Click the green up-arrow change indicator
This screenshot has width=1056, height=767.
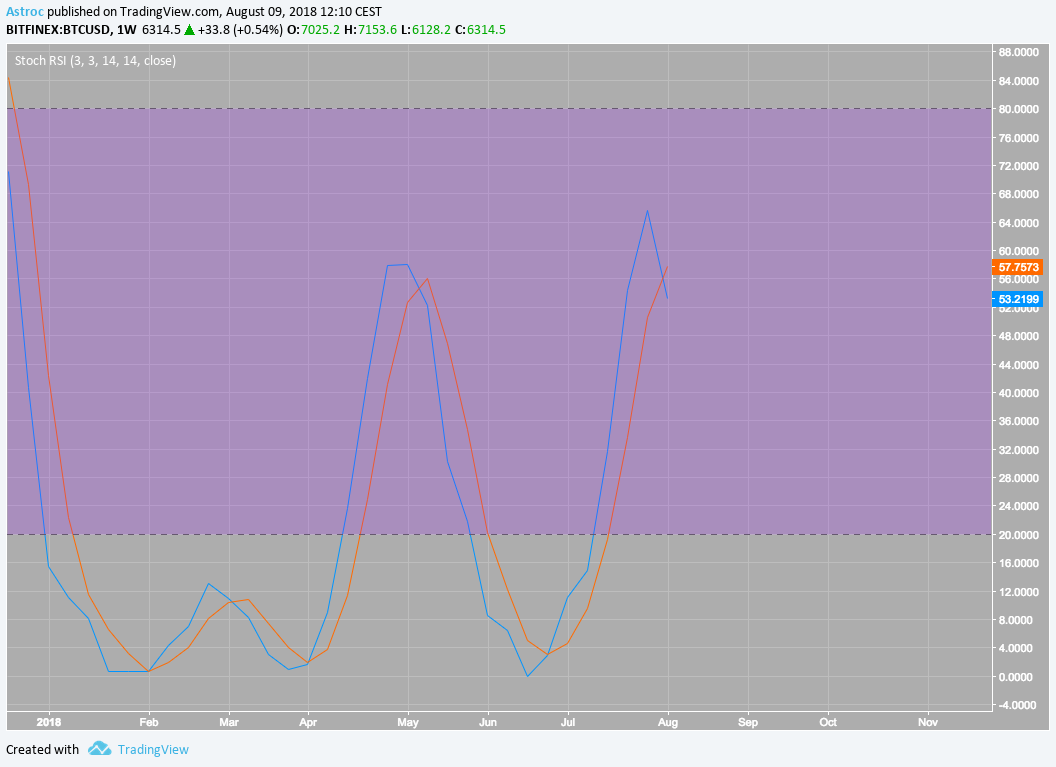click(x=189, y=30)
